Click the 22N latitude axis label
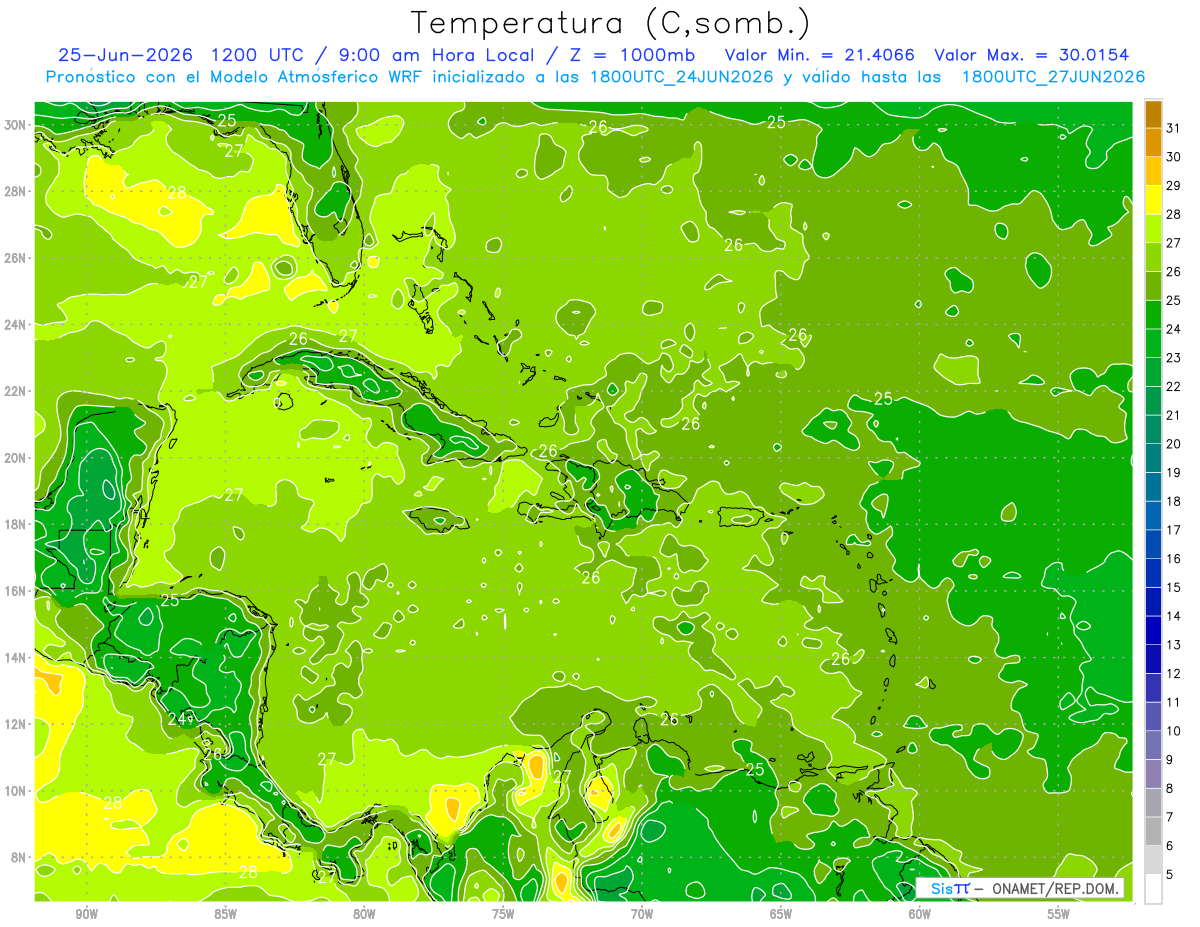The width and height of the screenshot is (1200, 927). coord(16,391)
